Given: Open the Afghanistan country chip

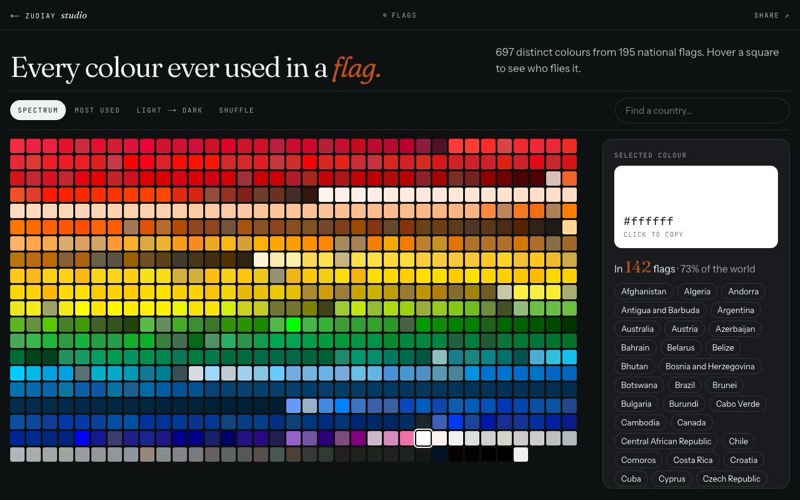Looking at the screenshot, I should (643, 291).
